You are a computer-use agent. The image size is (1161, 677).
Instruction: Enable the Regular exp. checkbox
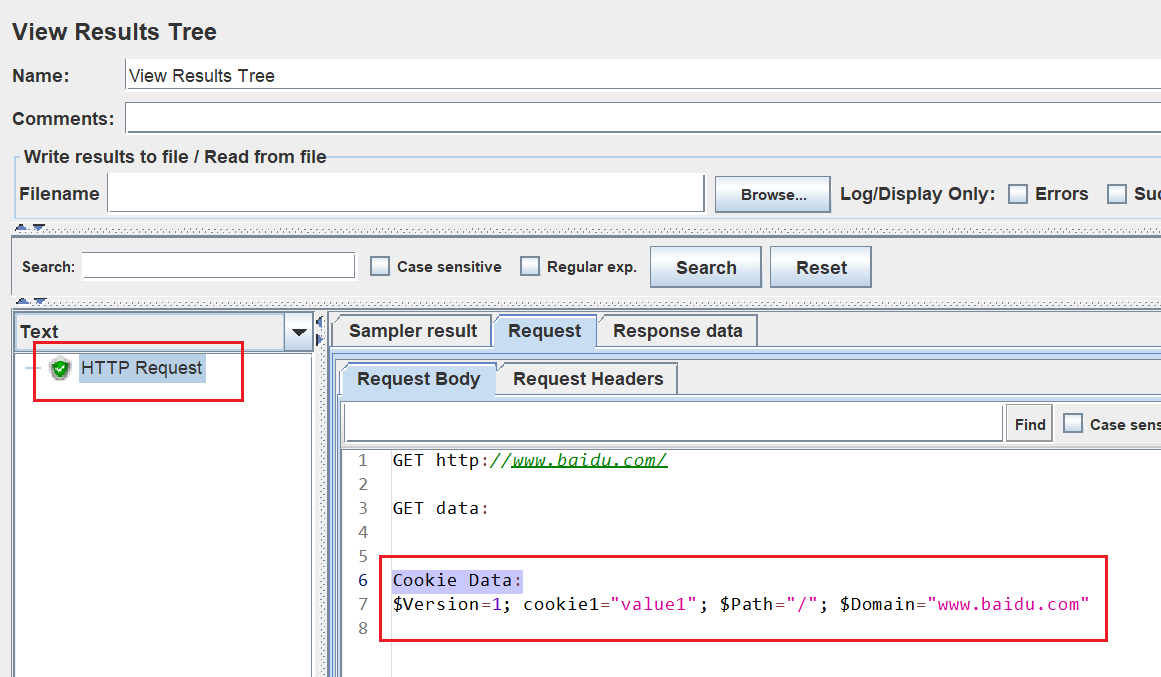point(530,267)
